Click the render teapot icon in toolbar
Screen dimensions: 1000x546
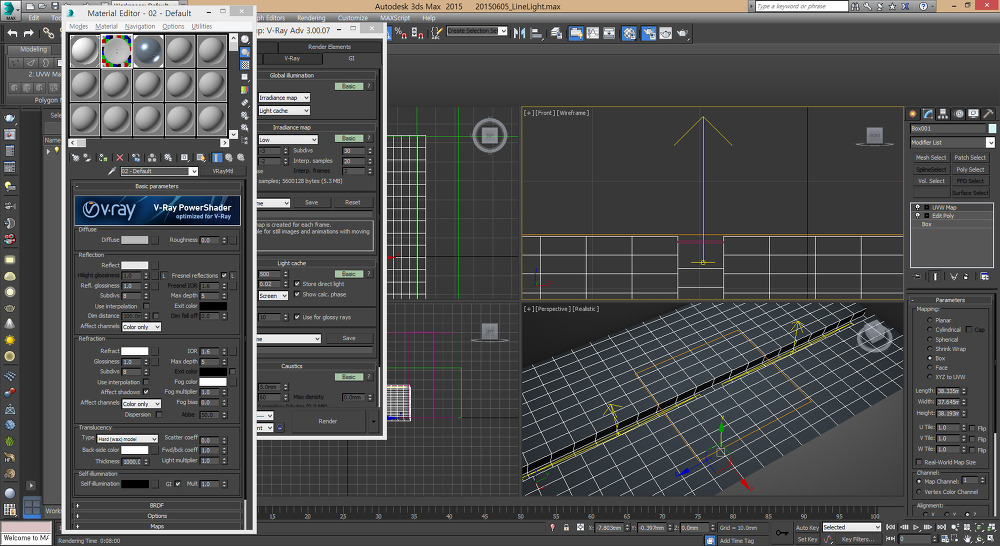(683, 33)
